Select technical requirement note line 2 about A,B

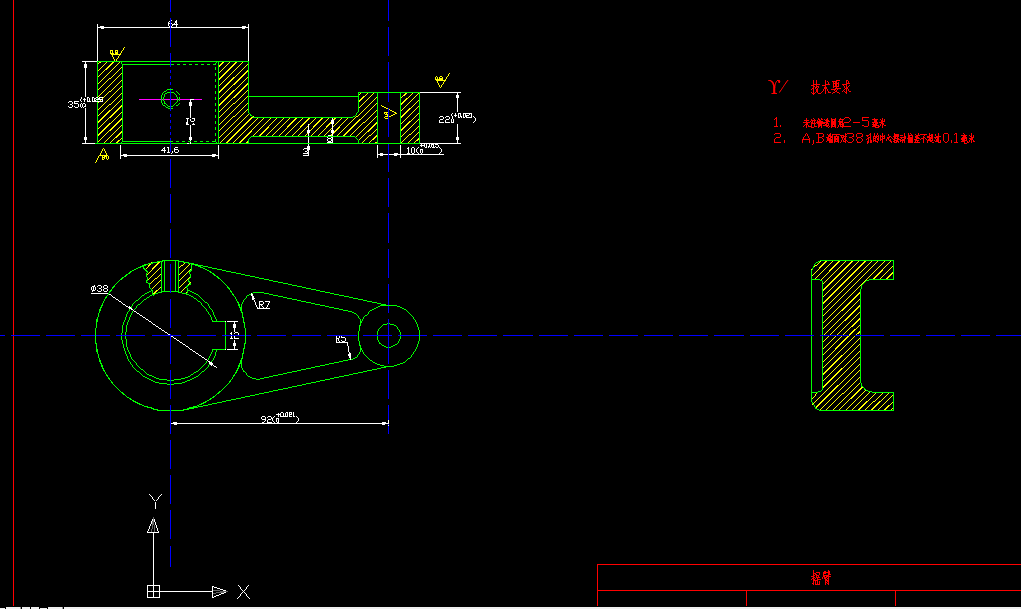874,138
